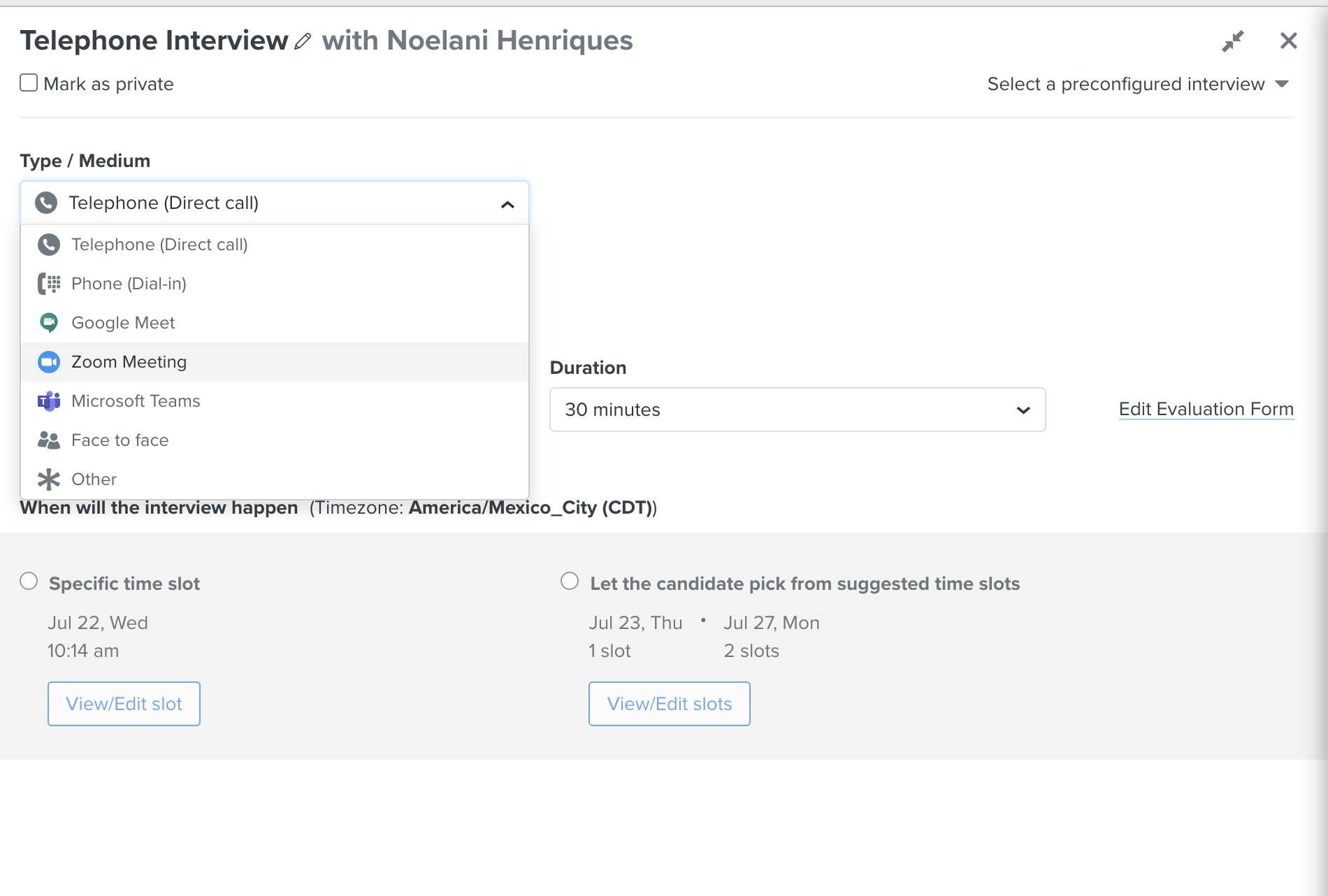Close the interview dialog with X
Screen dimensions: 1328x896
[x=1289, y=41]
